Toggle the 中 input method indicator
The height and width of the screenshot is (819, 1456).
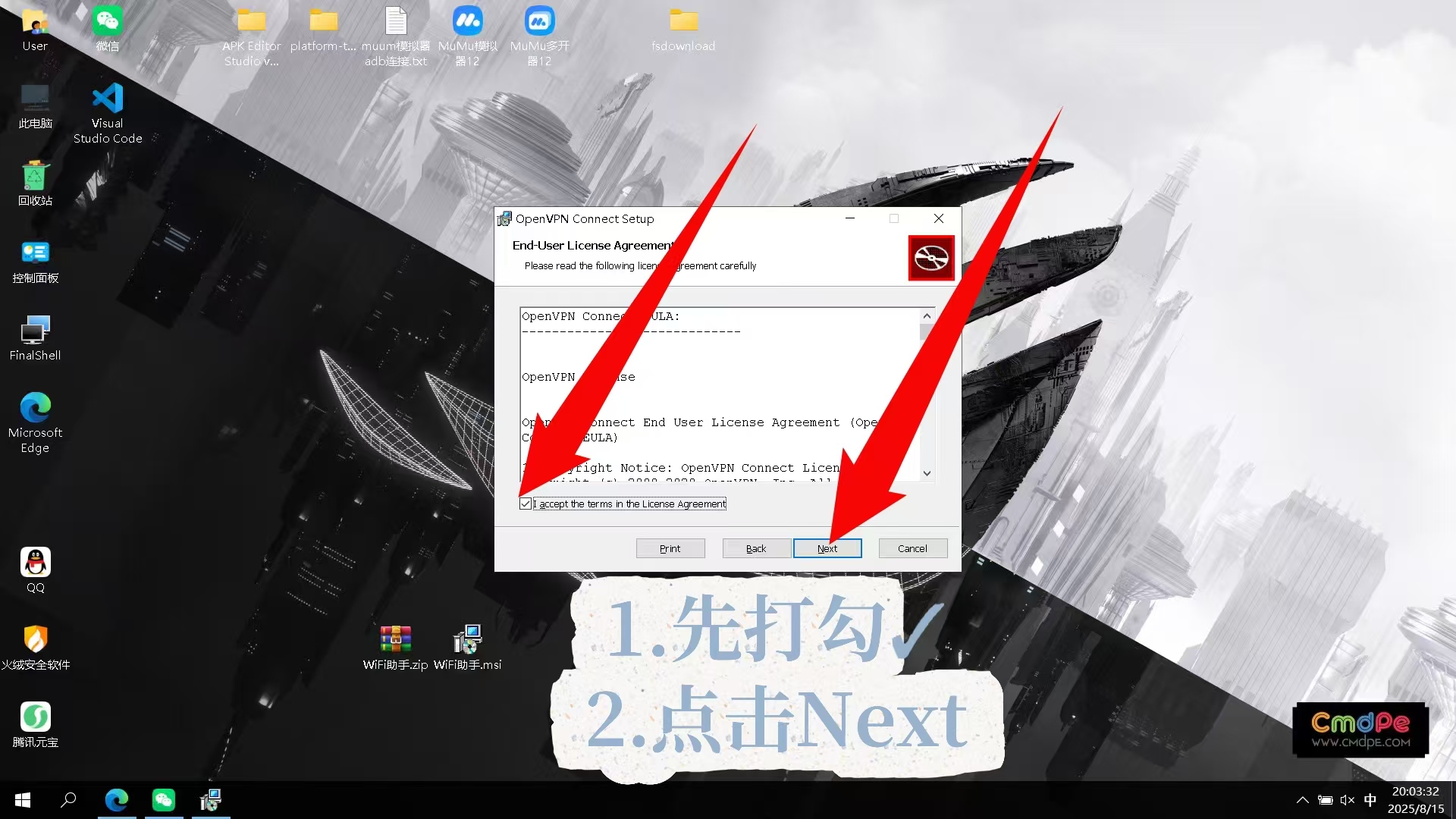pyautogui.click(x=1370, y=800)
